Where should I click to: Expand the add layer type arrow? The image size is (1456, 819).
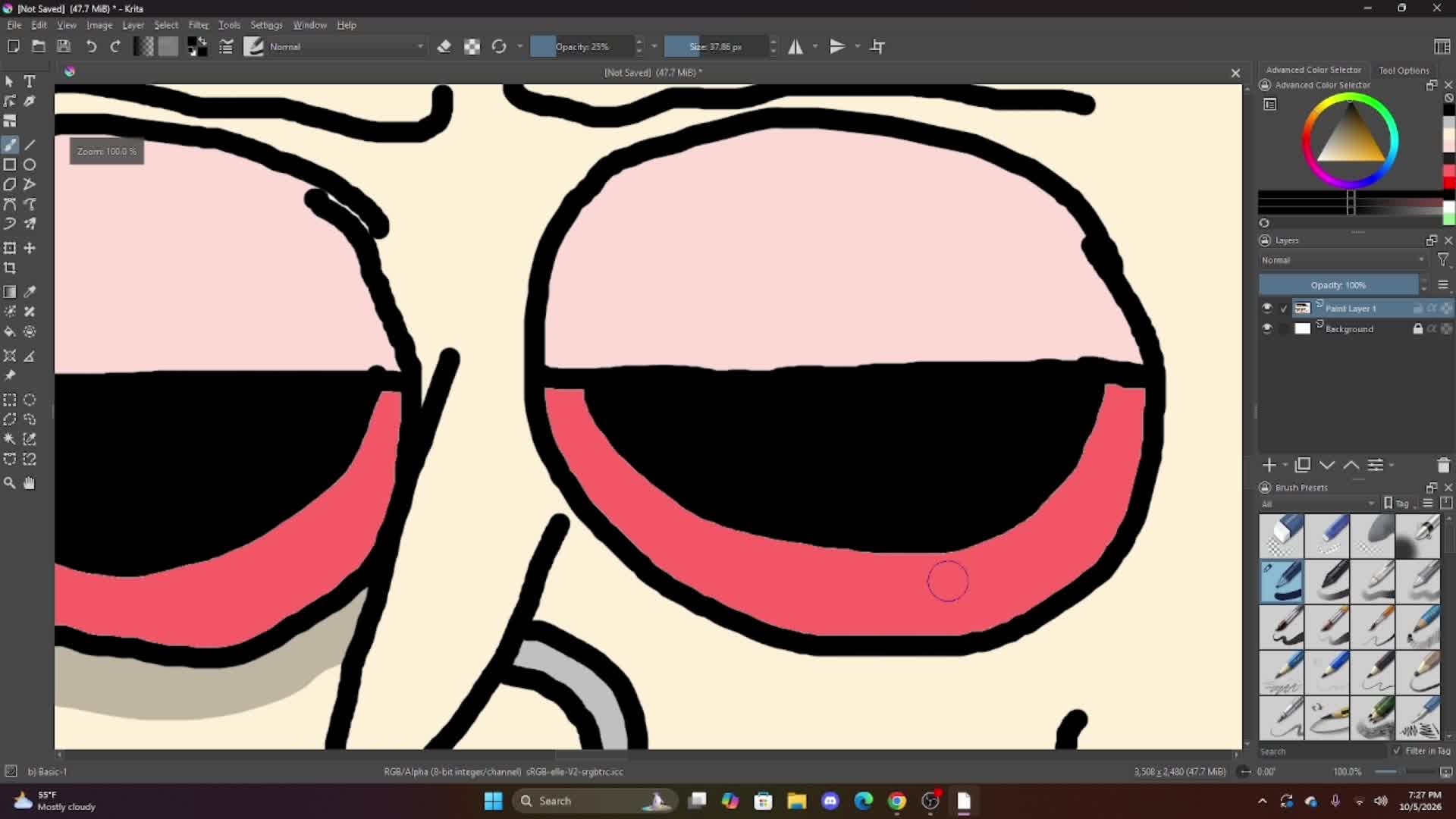tap(1285, 465)
